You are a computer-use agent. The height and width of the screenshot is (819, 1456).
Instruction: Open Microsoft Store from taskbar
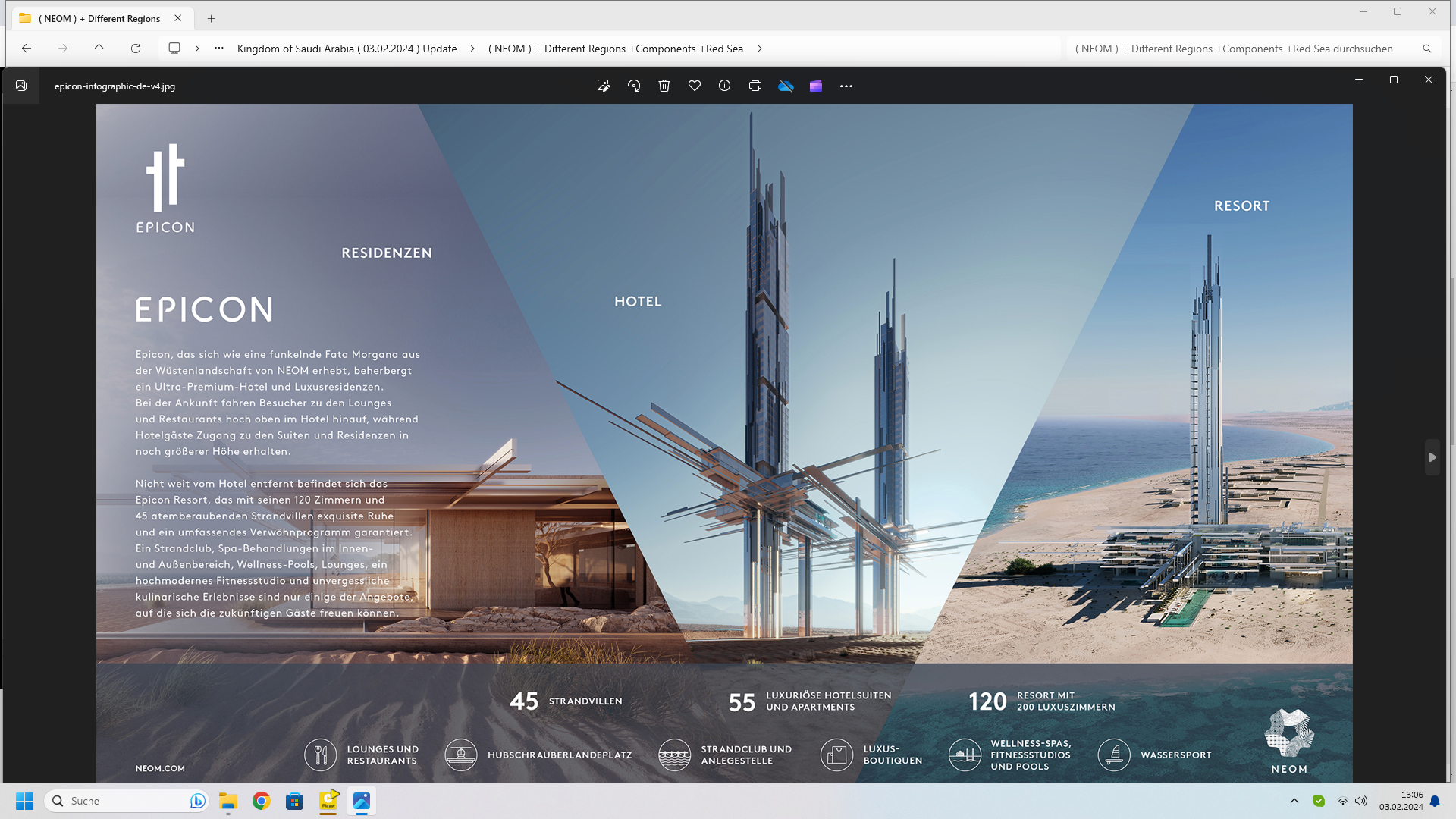pyautogui.click(x=295, y=801)
